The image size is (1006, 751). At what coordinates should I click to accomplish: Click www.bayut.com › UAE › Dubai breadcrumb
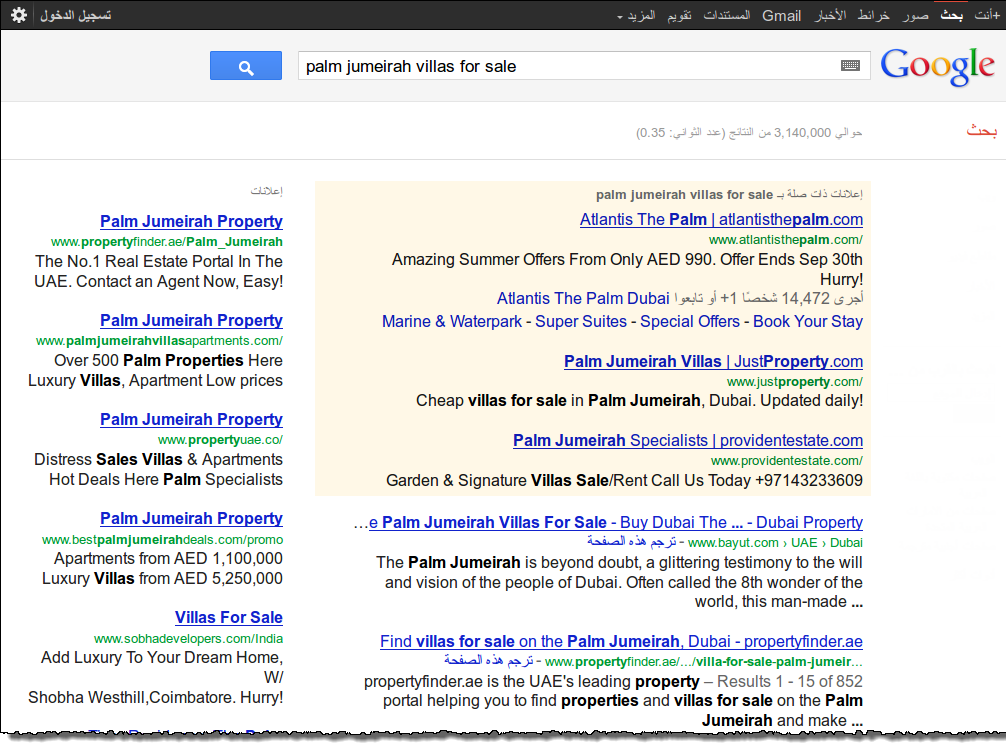click(775, 543)
